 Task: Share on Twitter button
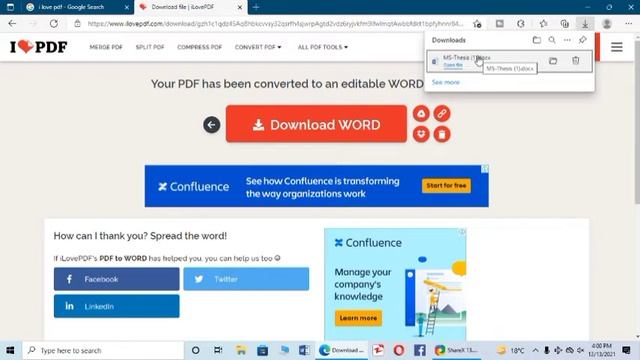246,279
